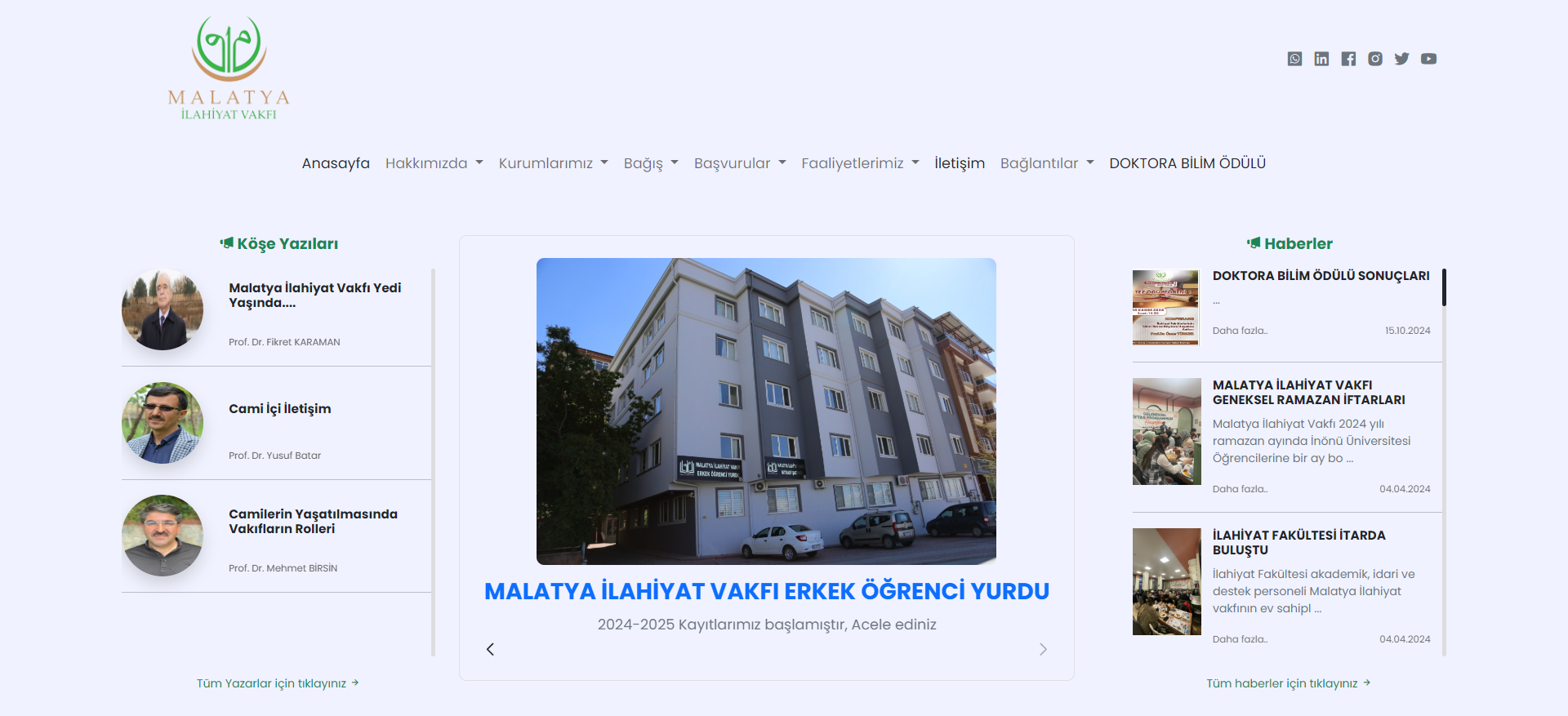Open the DOKTORA BİLİM ÖDÜLÜ SONUÇLARI news headline
Image resolution: width=1568 pixels, height=716 pixels.
[1321, 276]
